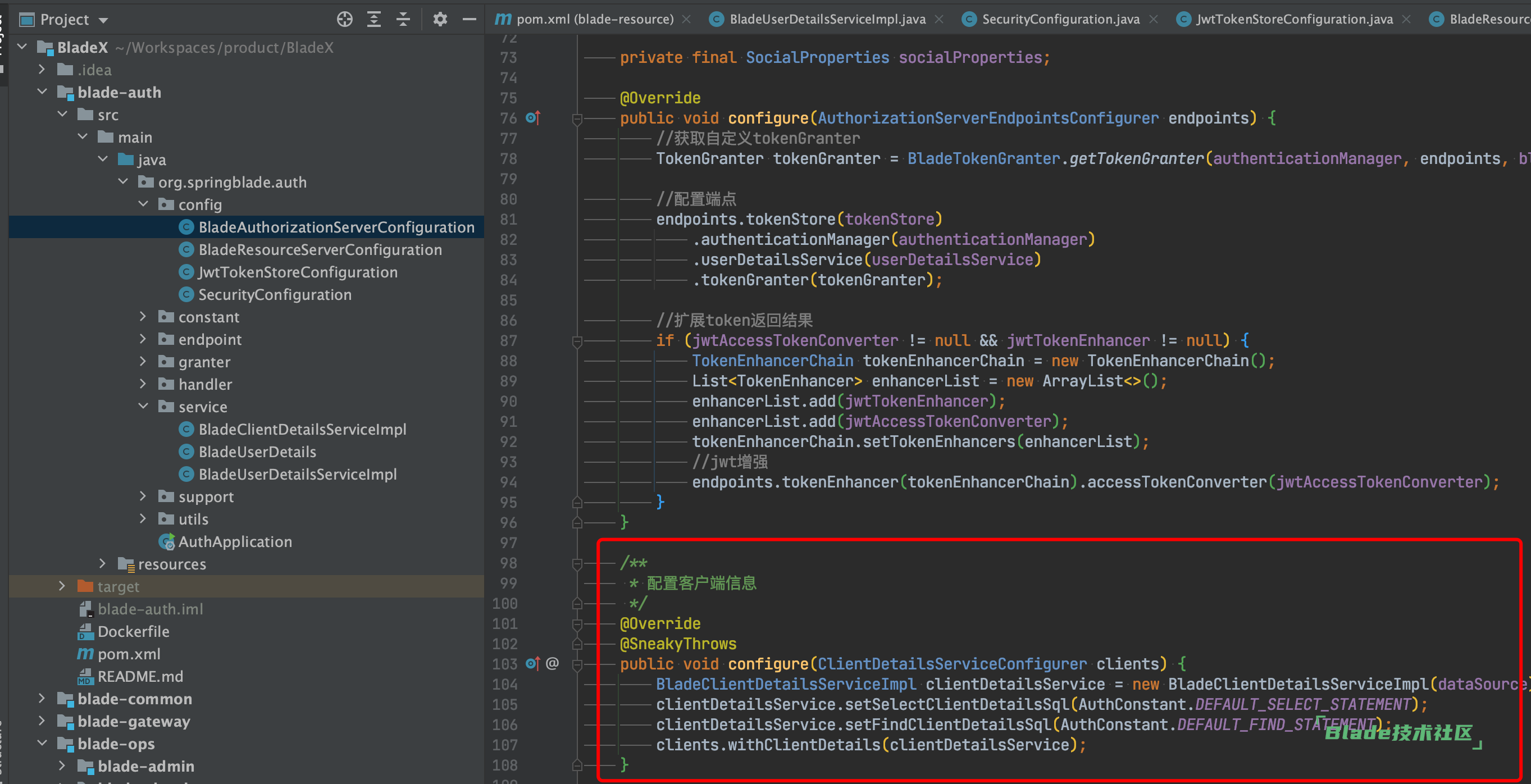Click @SneakyThrows annotation on line 102
1531x784 pixels.
678,644
